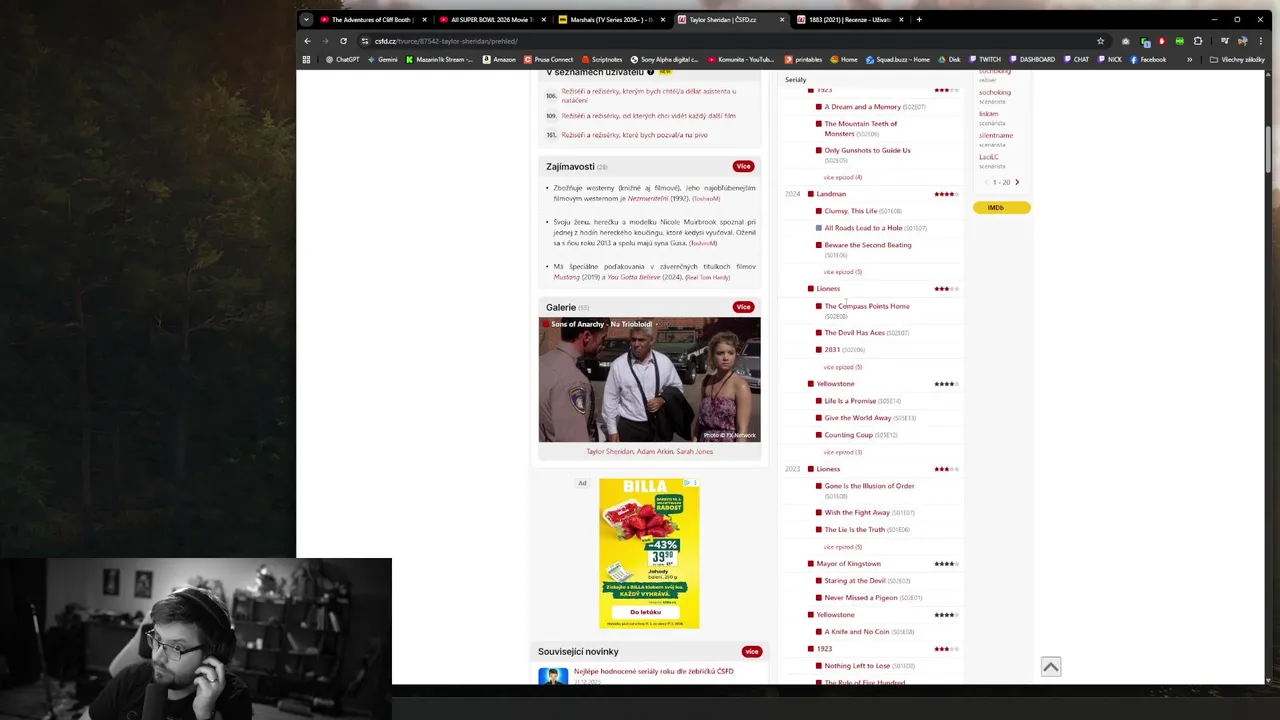The image size is (1280, 720).
Task: Click vice button in Související novinky
Action: pyautogui.click(x=752, y=651)
